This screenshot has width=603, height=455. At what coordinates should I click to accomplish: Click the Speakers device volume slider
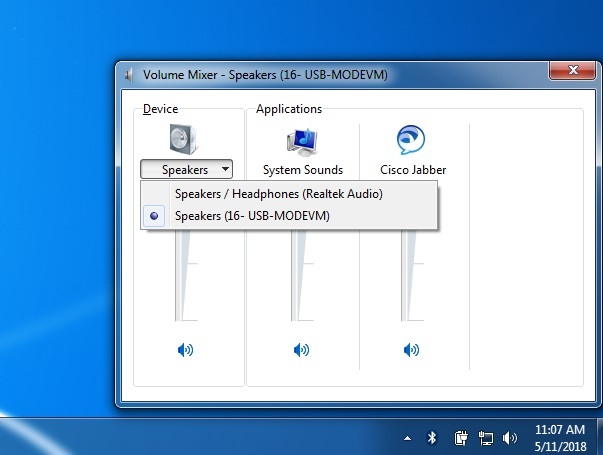[x=186, y=275]
